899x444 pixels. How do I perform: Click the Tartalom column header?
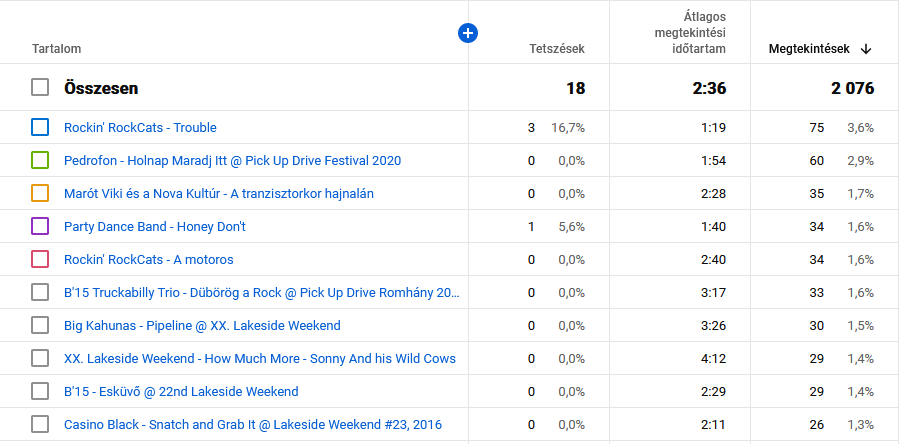(57, 49)
